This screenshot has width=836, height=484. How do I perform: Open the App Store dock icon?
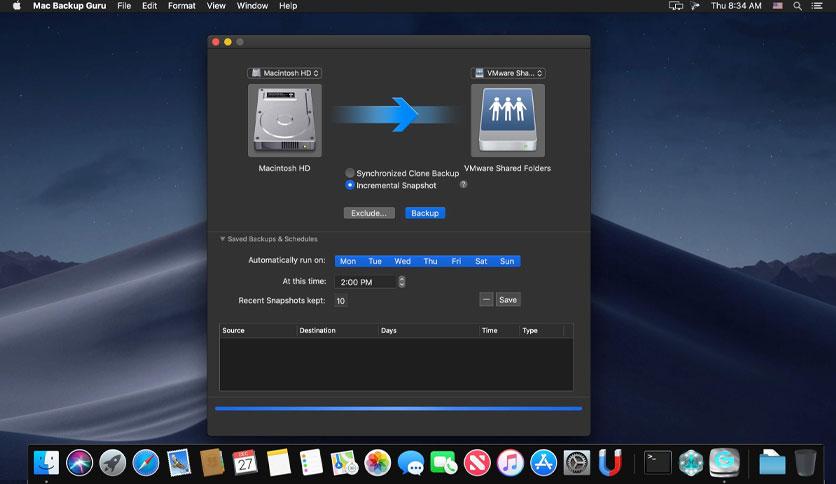point(543,462)
